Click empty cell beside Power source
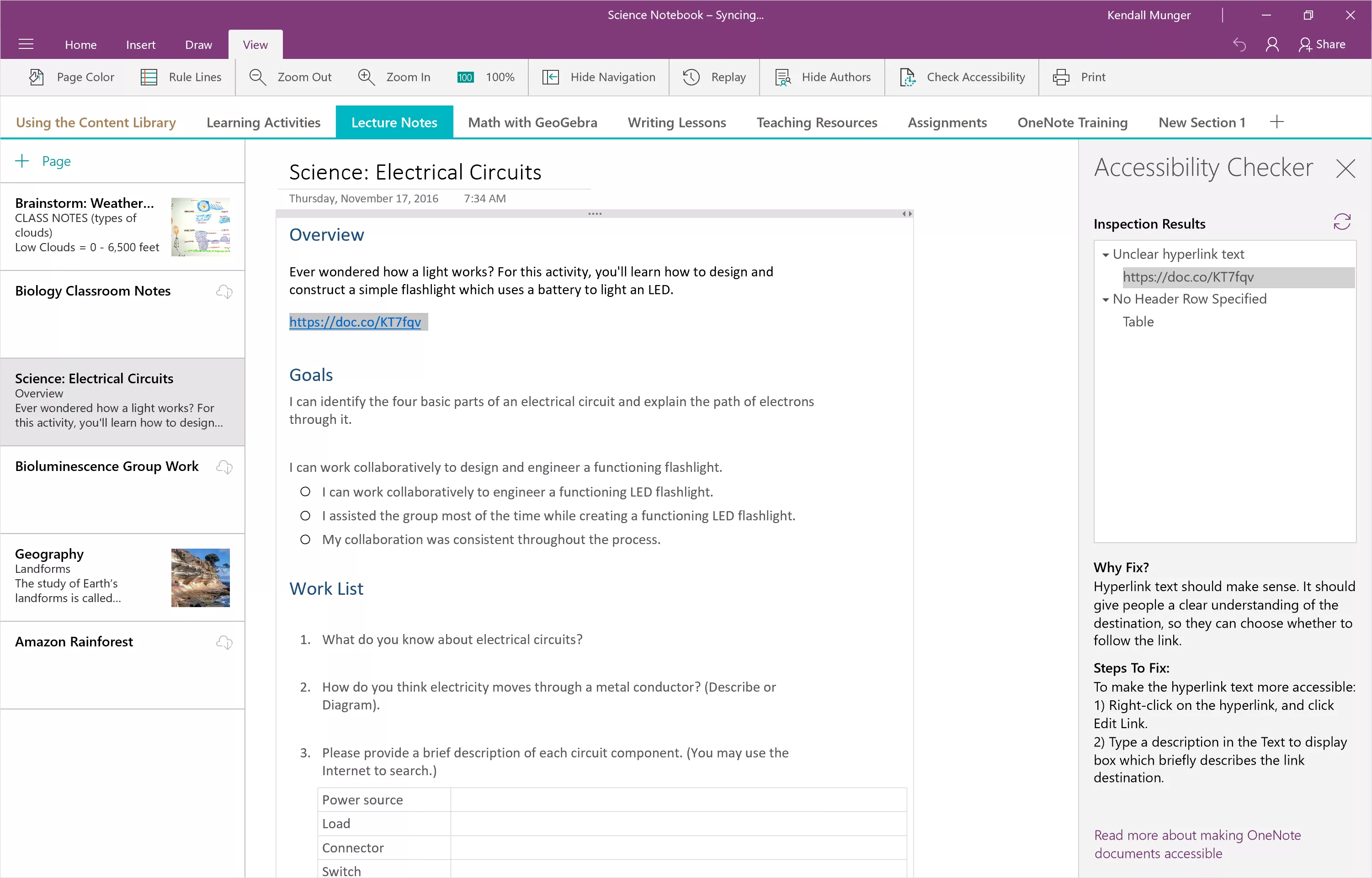This screenshot has width=1372, height=878. 679,800
